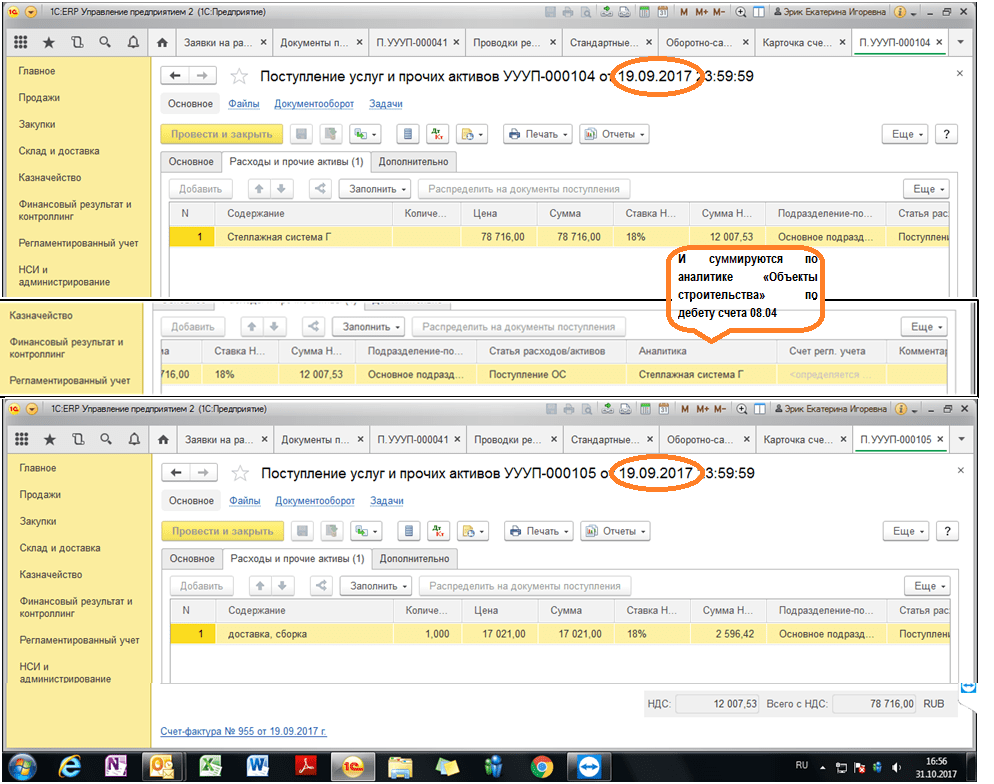
Task: Click post document icon in УУУП-000104
Action: point(330,134)
